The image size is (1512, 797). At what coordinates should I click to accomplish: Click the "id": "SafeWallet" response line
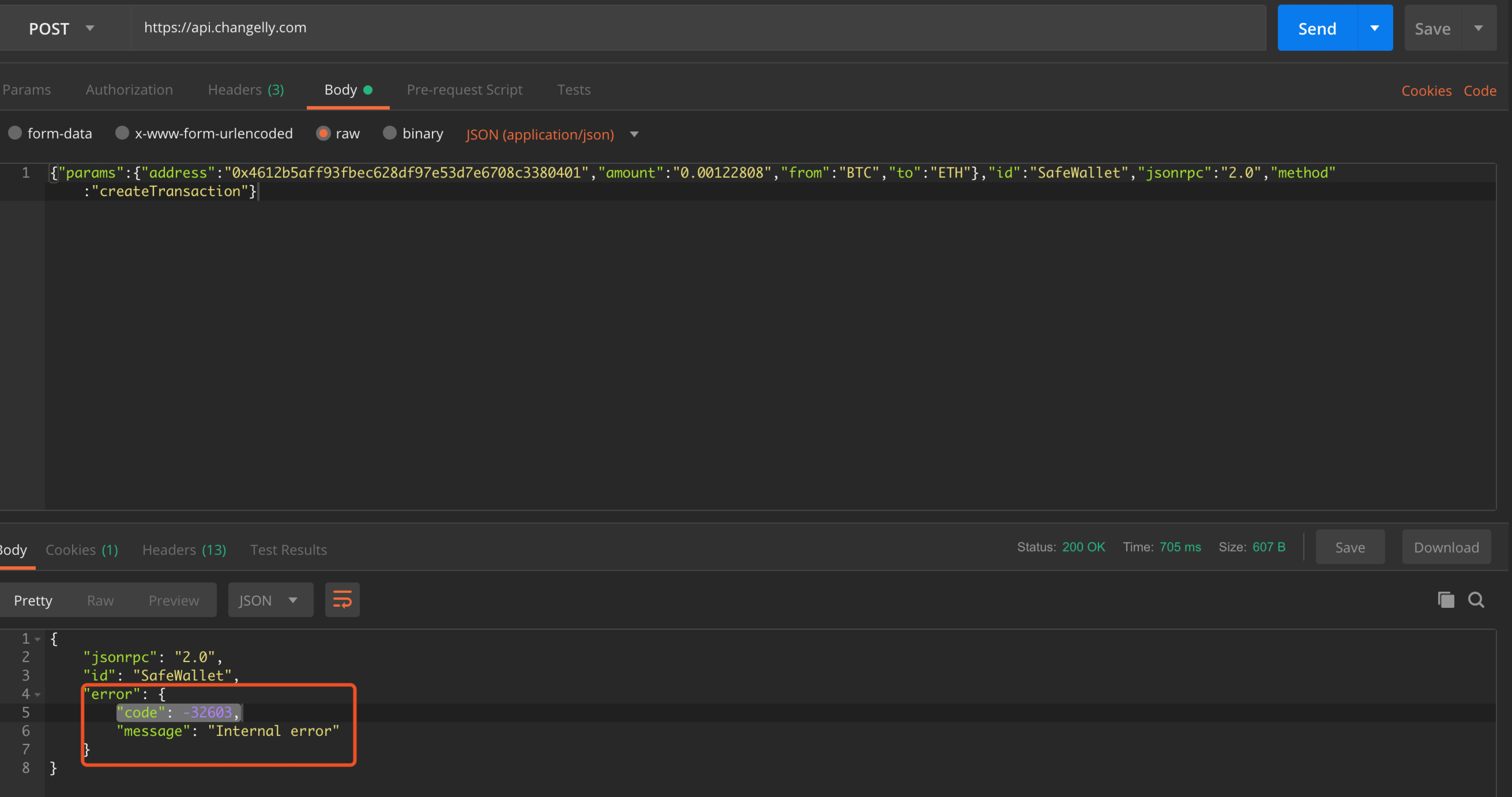click(x=161, y=676)
